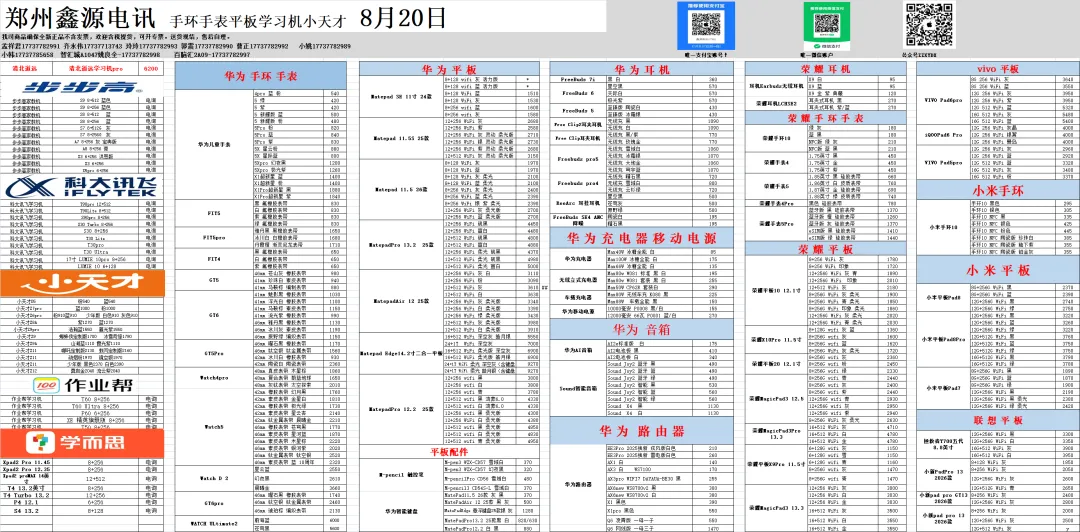Click the 荣耀手表5 category cell
Viewport: 1080px width, 532px height.
click(777, 186)
